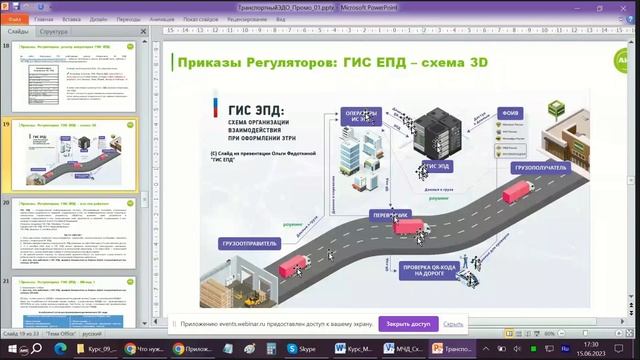This screenshot has width=640, height=360.
Task: Click the thumbnail pane scroll-down arrow
Action: (144, 323)
